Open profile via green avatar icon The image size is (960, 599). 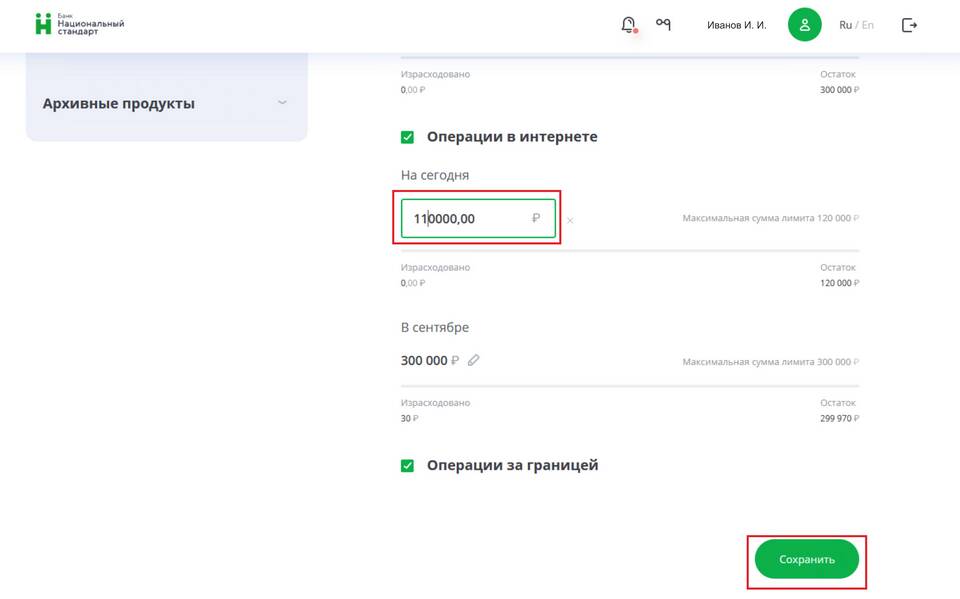point(804,25)
